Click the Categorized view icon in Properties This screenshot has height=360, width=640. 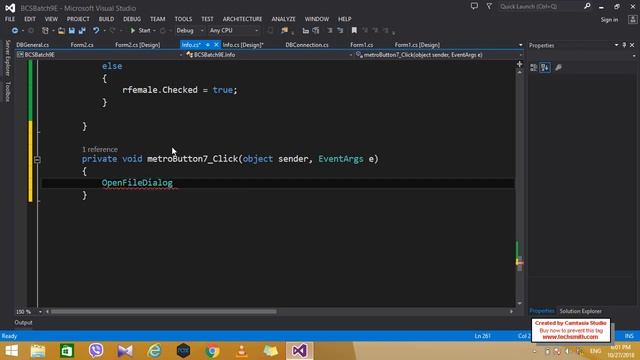tap(533, 68)
